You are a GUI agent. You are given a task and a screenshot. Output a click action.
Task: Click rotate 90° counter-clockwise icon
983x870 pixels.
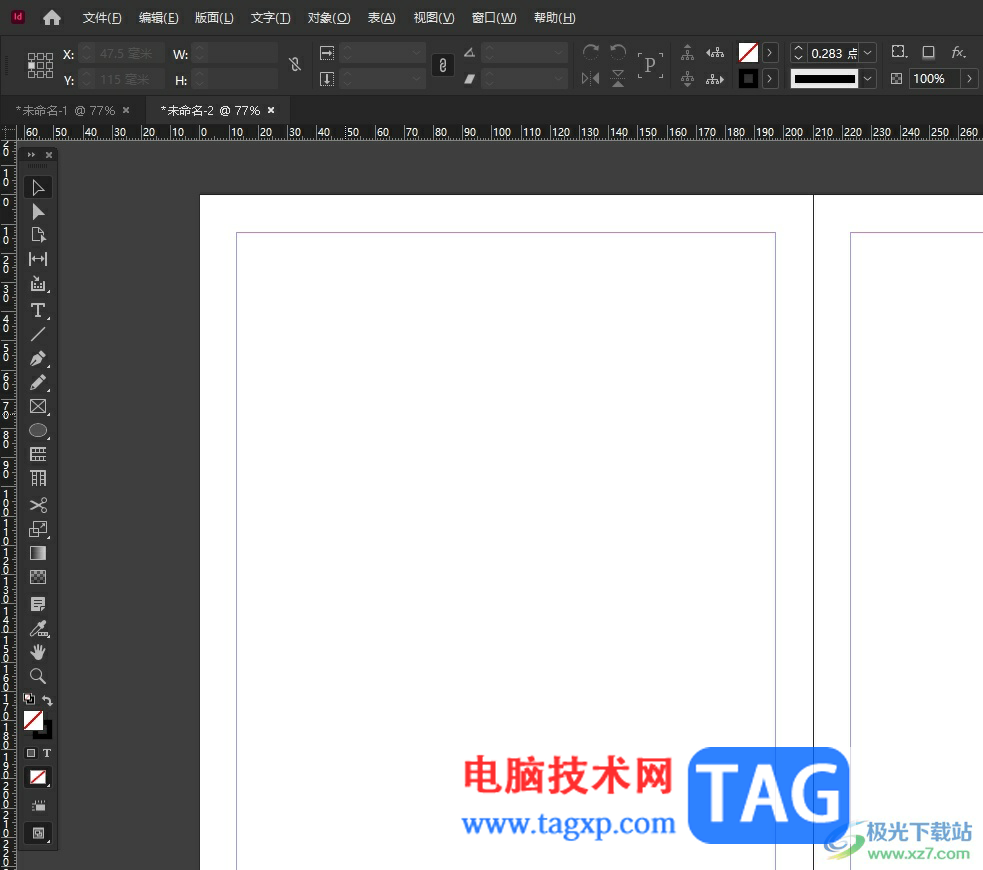tap(618, 52)
